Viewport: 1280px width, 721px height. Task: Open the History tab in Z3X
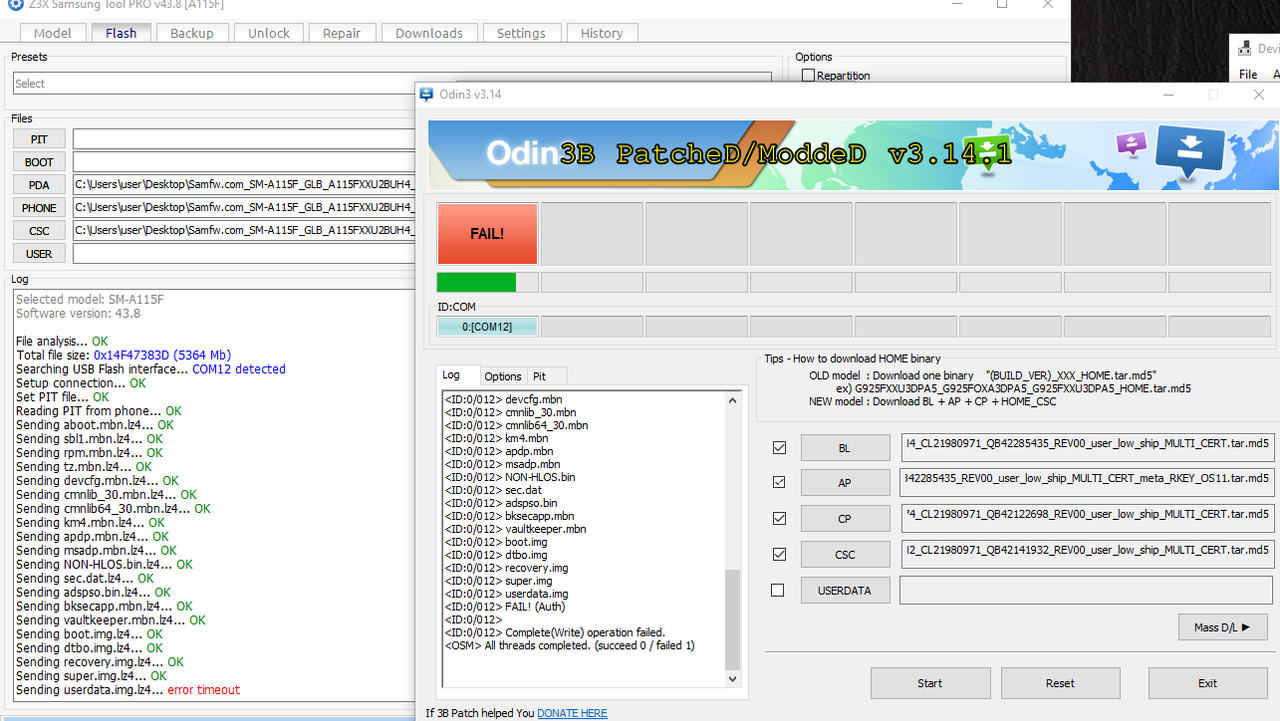(602, 33)
